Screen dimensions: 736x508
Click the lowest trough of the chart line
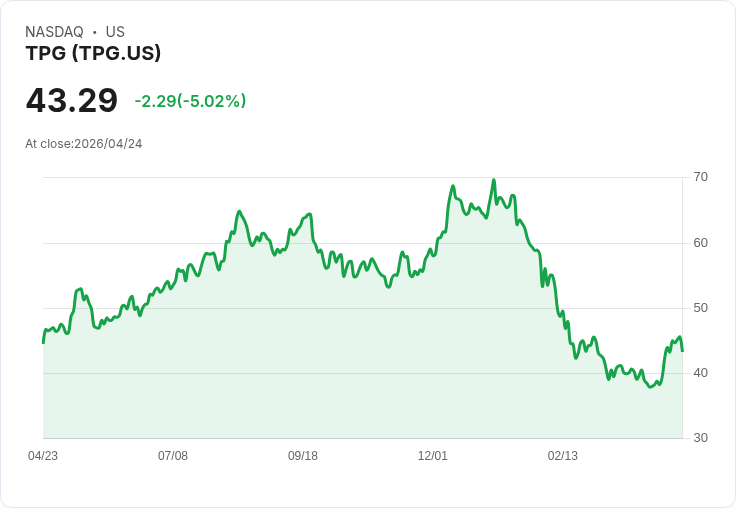coord(651,387)
